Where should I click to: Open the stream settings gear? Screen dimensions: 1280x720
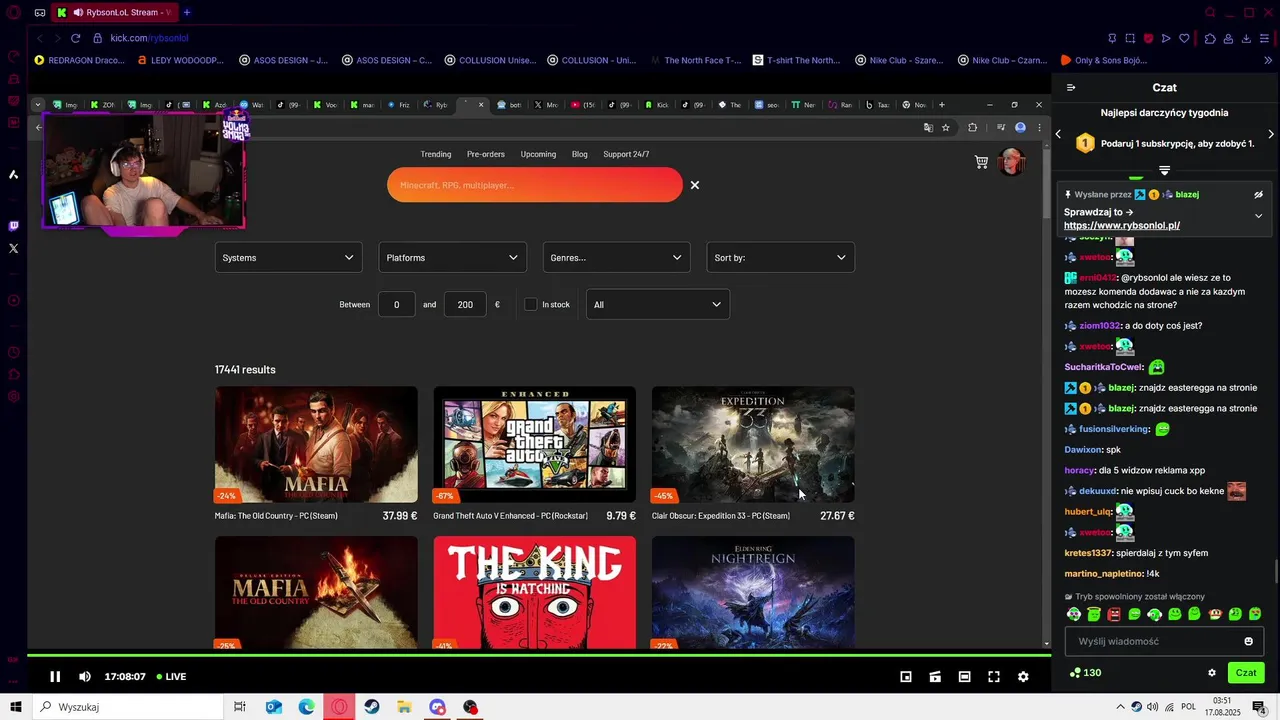1023,677
